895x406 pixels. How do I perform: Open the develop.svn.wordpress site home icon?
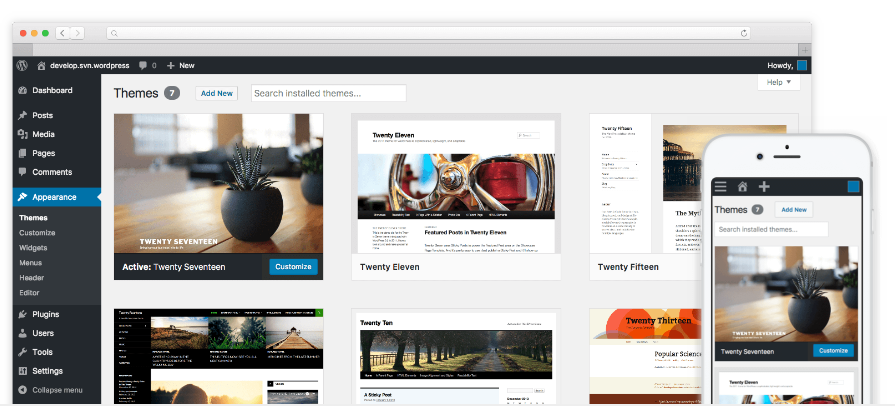(x=41, y=66)
